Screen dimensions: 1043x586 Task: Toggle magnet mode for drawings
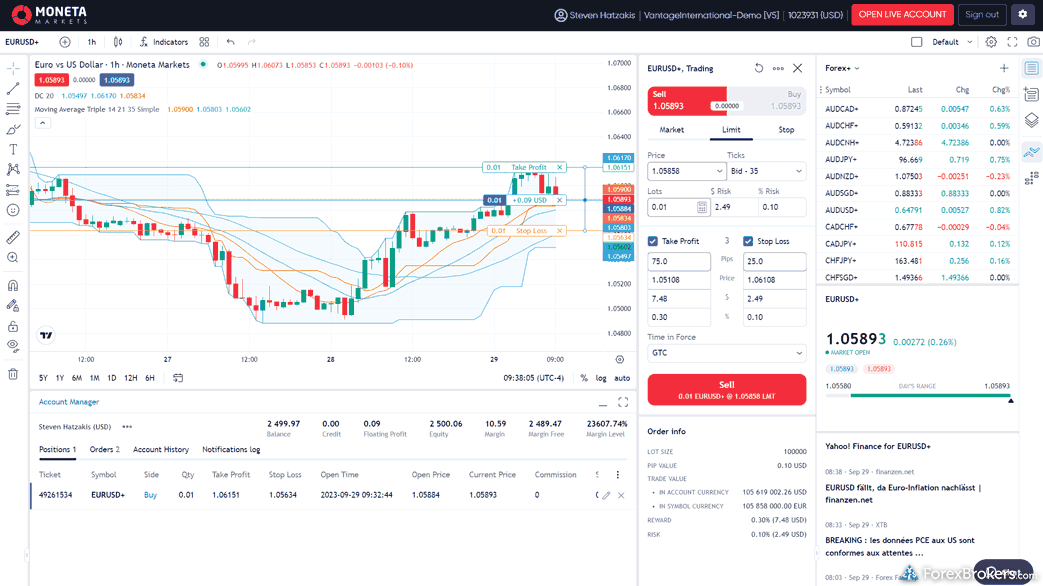[13, 285]
